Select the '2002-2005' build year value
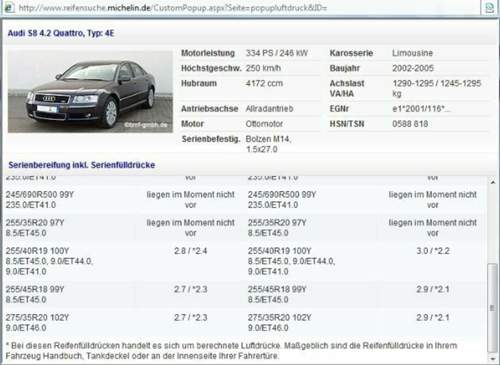 413,68
